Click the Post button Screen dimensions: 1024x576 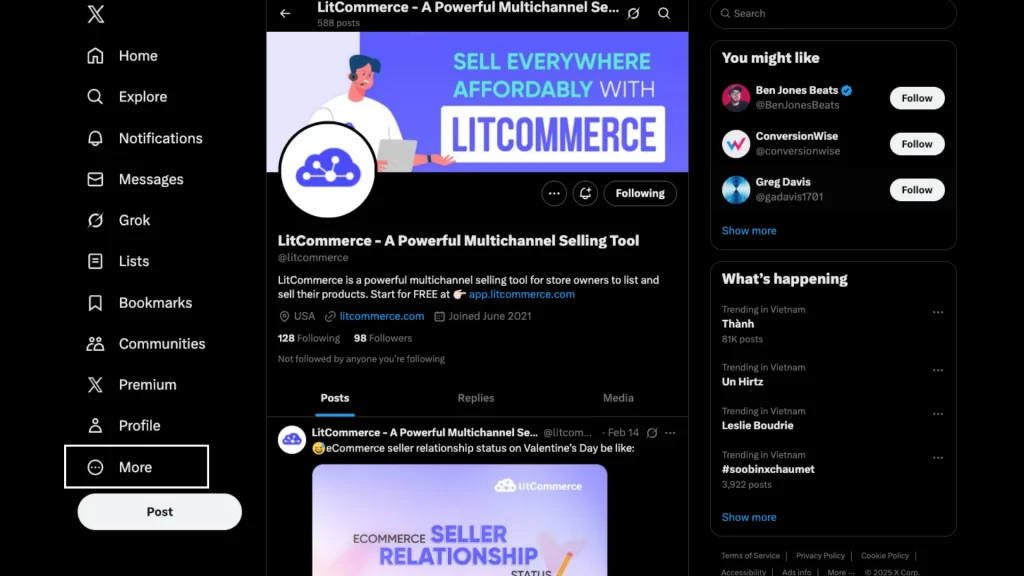pyautogui.click(x=159, y=511)
